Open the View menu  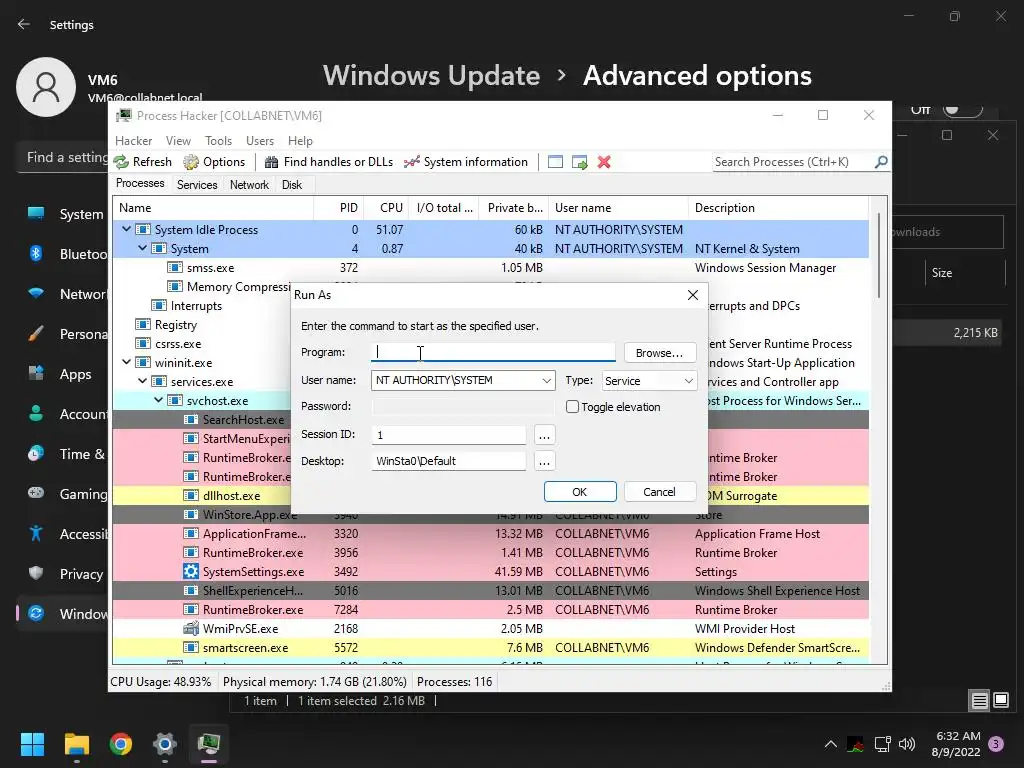coord(178,140)
